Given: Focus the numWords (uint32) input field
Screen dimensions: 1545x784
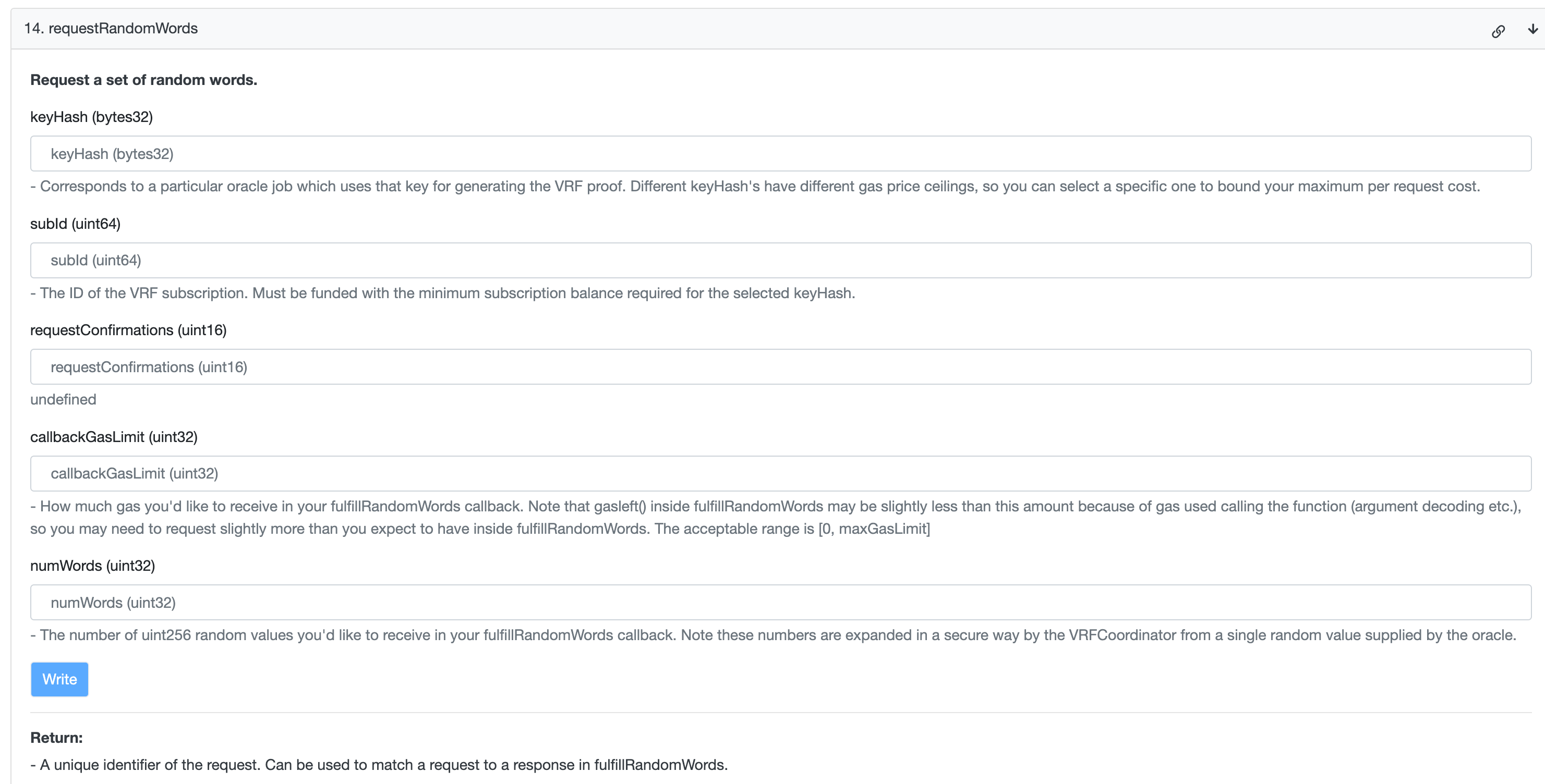Looking at the screenshot, I should point(780,603).
